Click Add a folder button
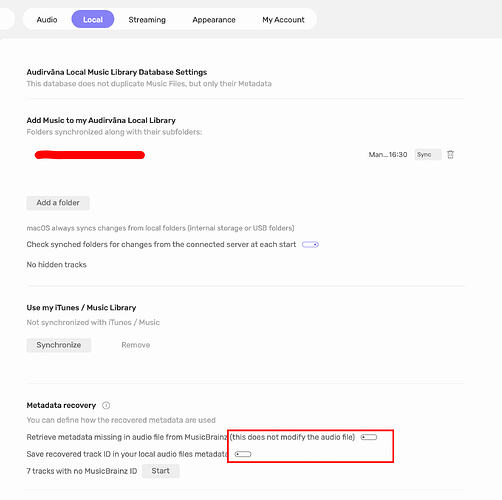The image size is (502, 500). click(x=58, y=203)
